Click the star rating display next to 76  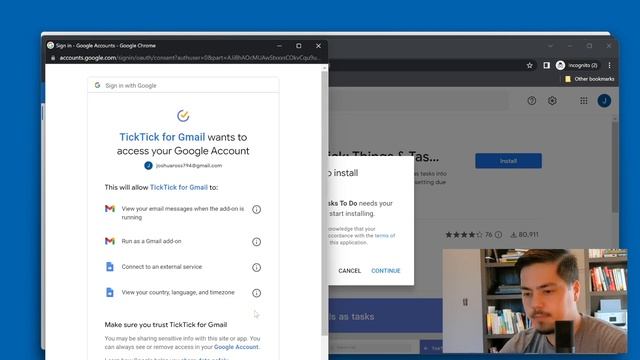click(464, 235)
